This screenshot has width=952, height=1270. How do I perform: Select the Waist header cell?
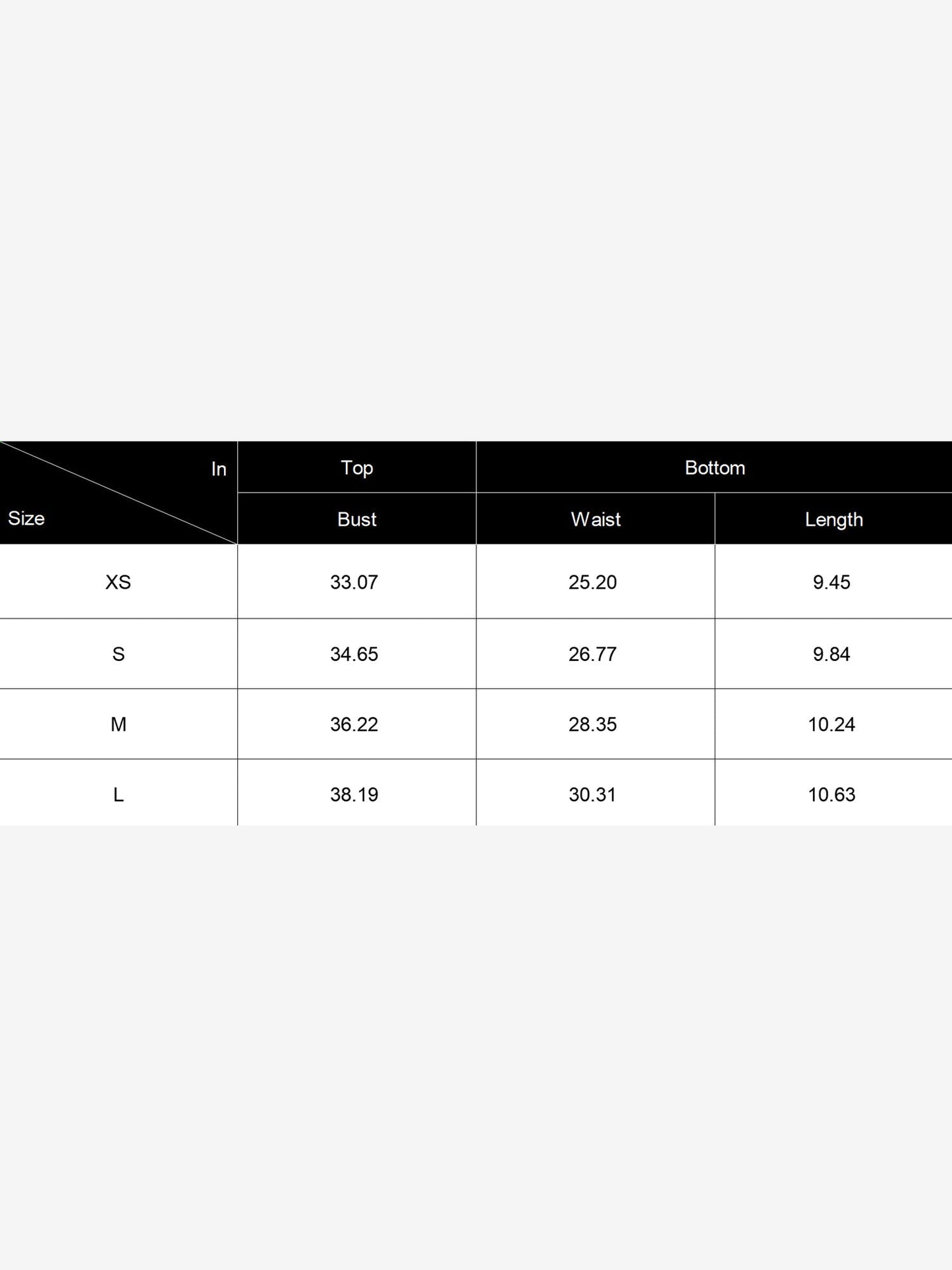click(596, 519)
